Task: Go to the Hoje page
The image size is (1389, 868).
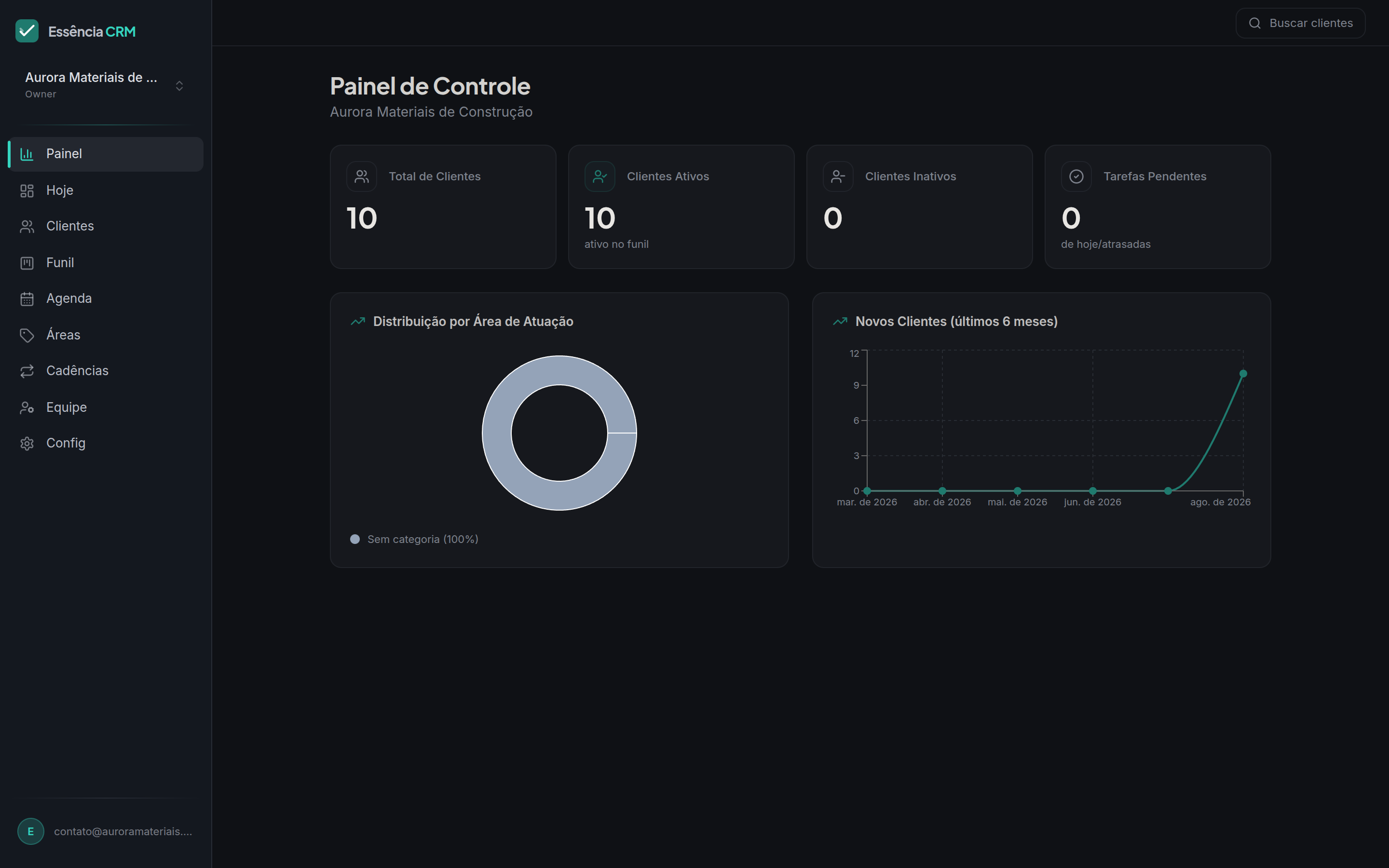Action: point(106,190)
